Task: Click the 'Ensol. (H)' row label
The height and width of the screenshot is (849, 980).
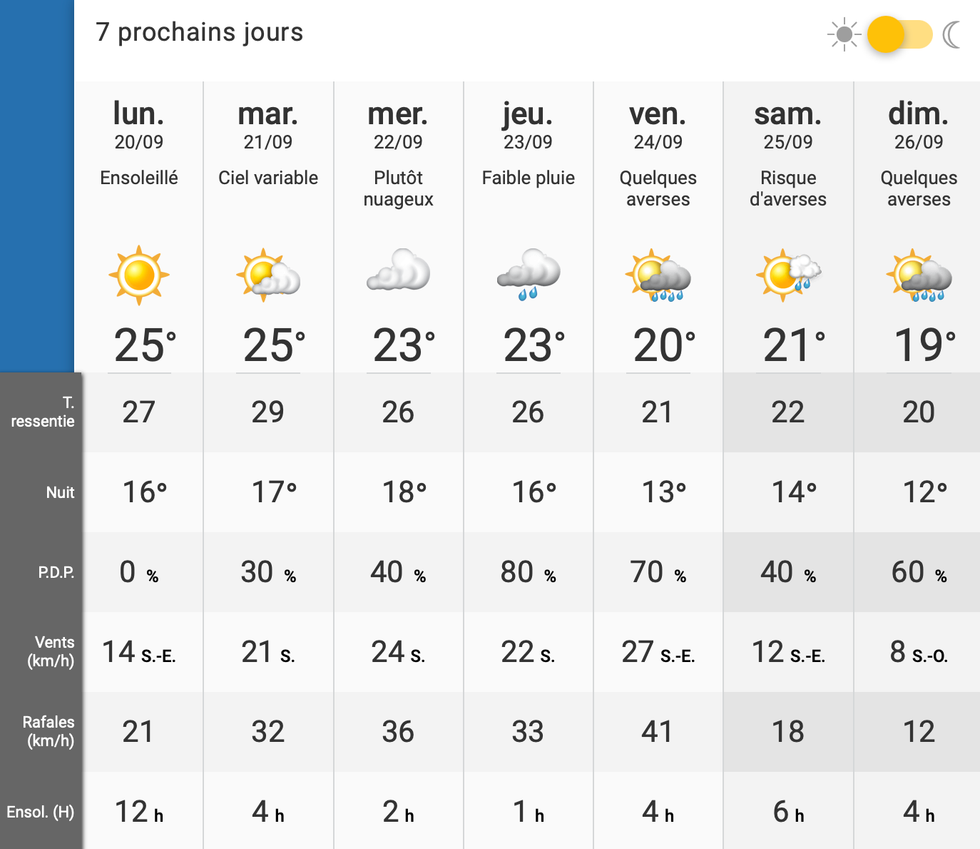Action: pyautogui.click(x=41, y=812)
